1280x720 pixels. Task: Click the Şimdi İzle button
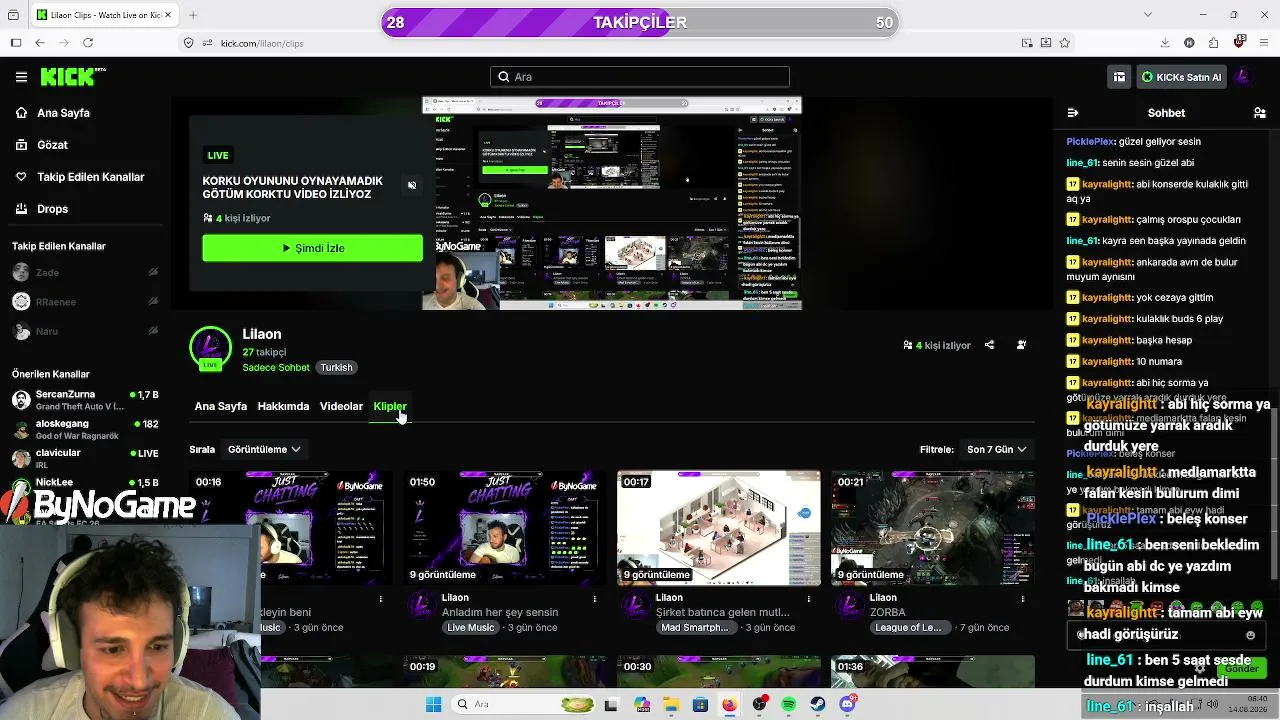[312, 248]
